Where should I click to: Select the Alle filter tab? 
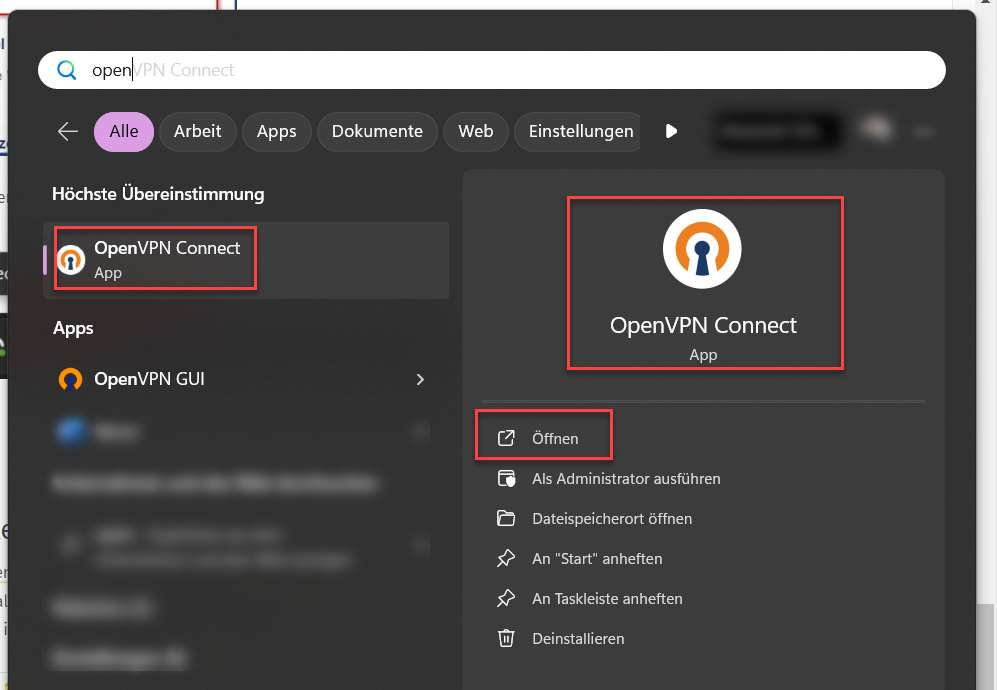(124, 132)
